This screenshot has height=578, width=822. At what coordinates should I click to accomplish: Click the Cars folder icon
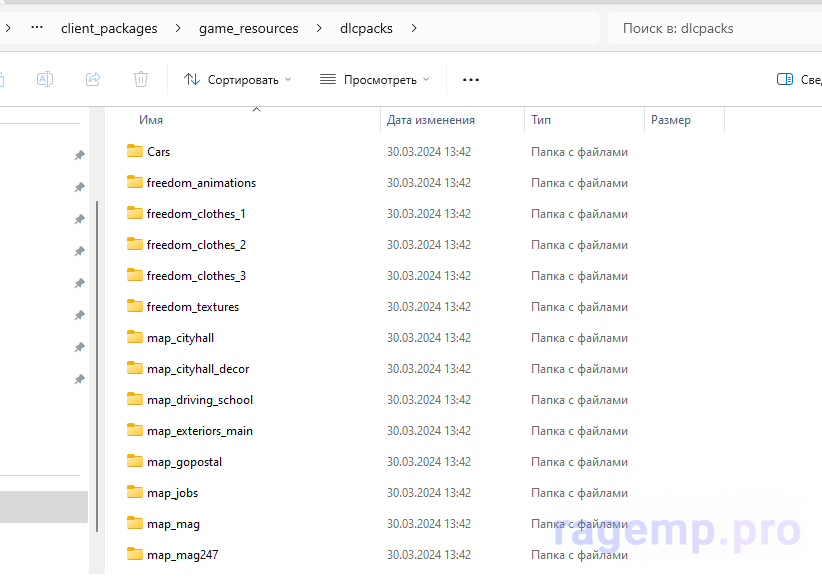click(x=136, y=152)
